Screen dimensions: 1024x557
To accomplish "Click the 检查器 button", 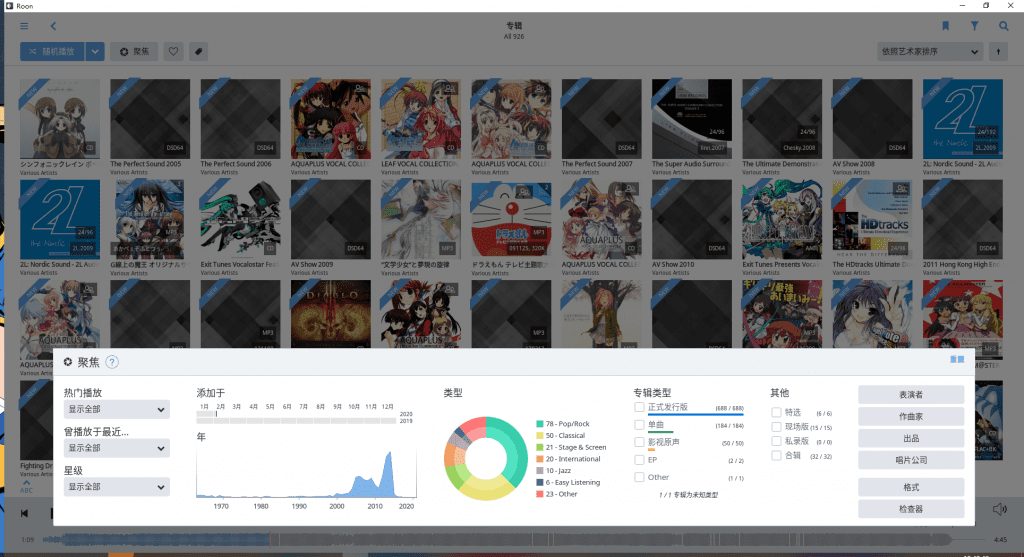I will (910, 509).
